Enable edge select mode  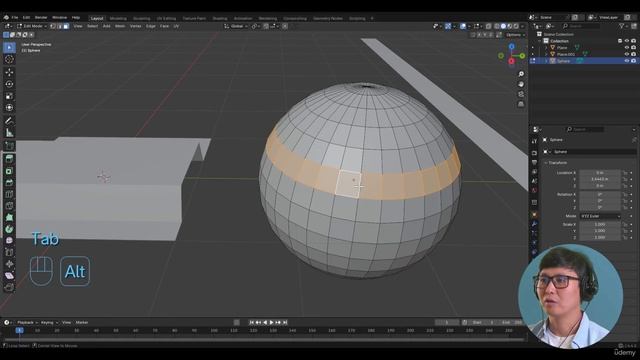click(x=60, y=26)
